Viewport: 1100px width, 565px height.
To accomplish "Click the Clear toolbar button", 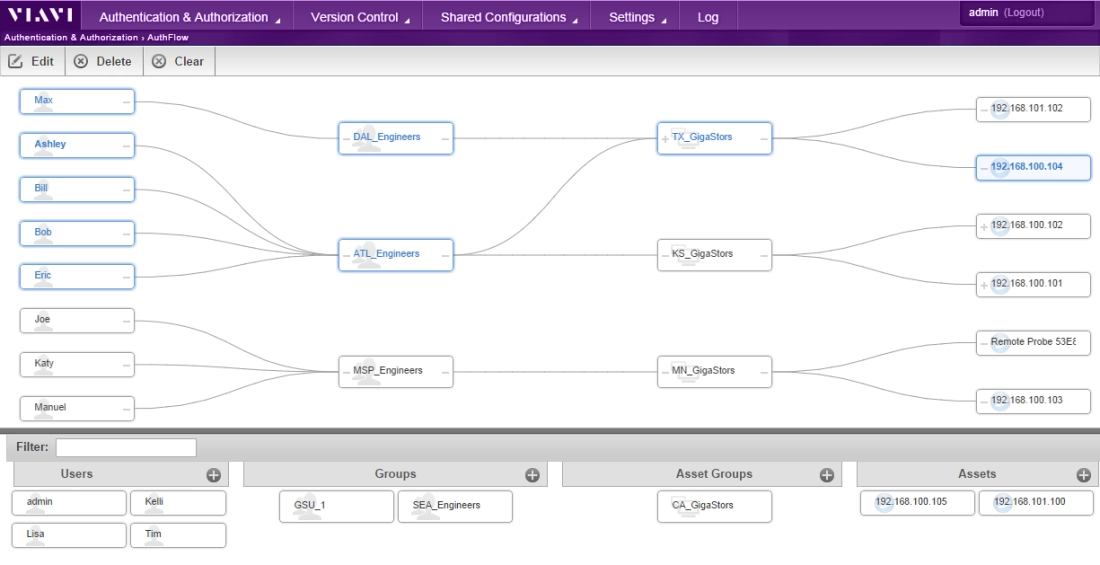I will (x=178, y=61).
